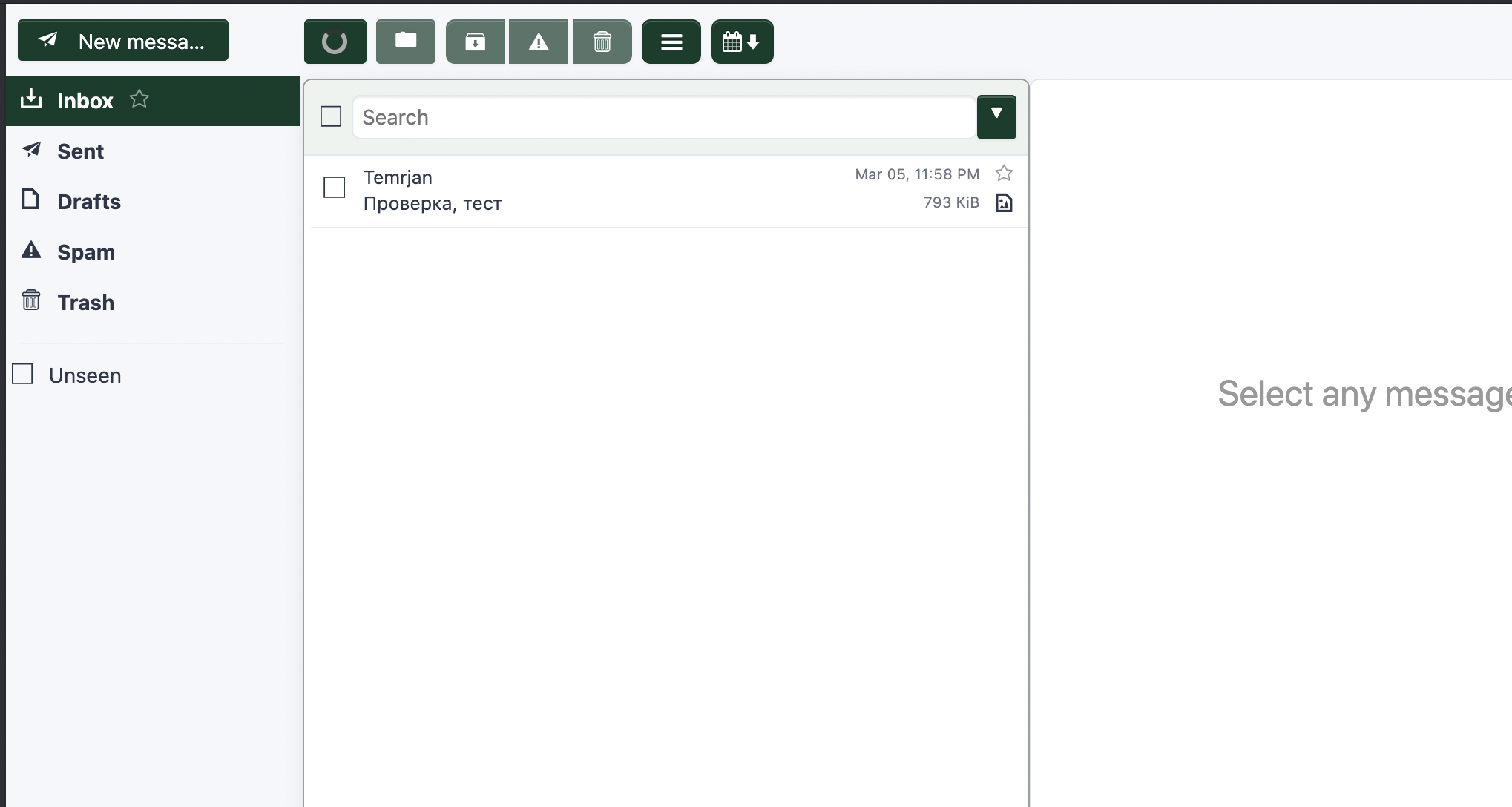This screenshot has height=807, width=1512.
Task: Open the search options dropdown arrow
Action: 996,116
